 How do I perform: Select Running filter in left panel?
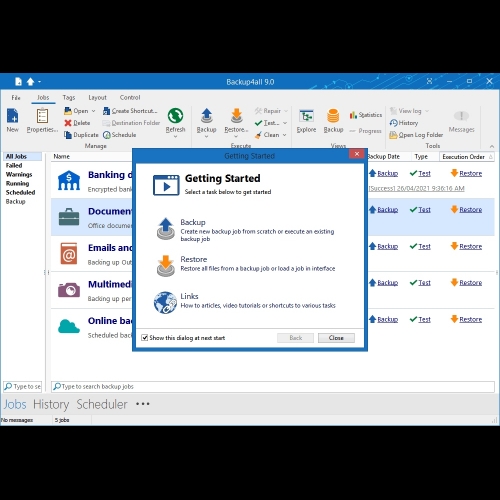pyautogui.click(x=17, y=184)
